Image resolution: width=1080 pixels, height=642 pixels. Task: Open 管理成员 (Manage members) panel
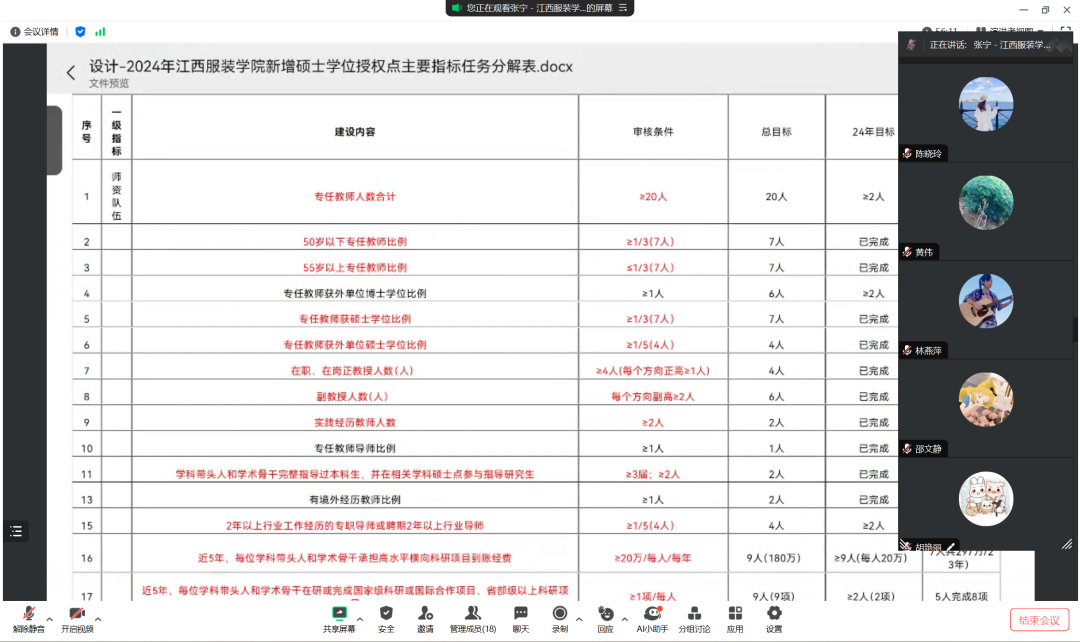472,618
